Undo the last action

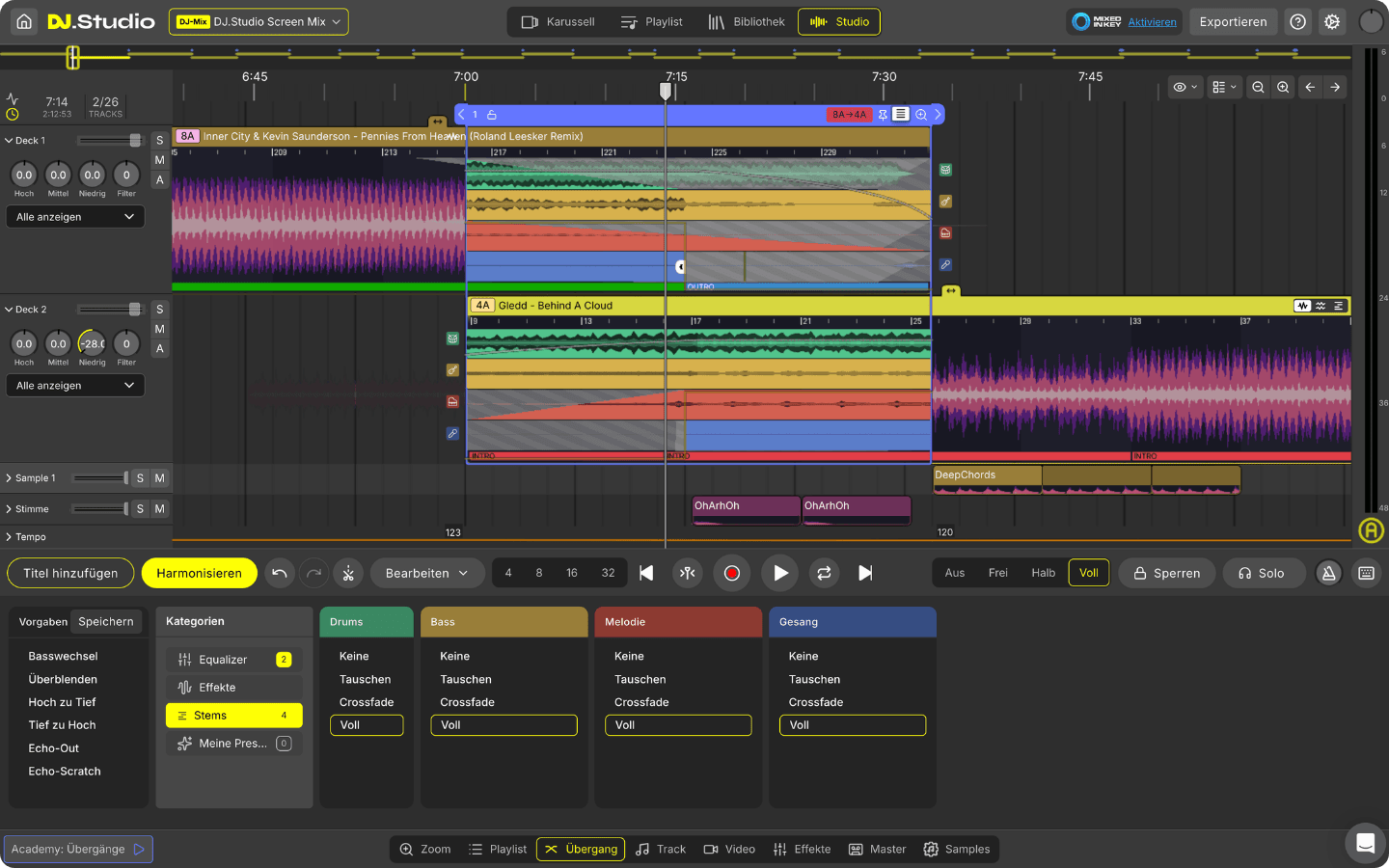pos(280,573)
